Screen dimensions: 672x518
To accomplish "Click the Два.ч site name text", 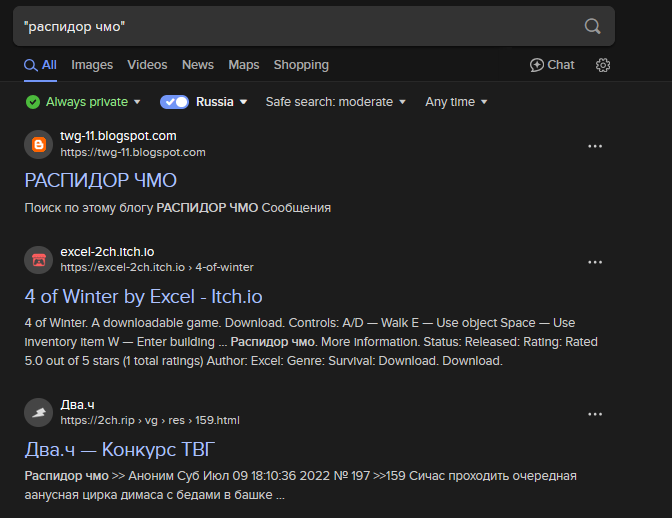I will pos(78,404).
